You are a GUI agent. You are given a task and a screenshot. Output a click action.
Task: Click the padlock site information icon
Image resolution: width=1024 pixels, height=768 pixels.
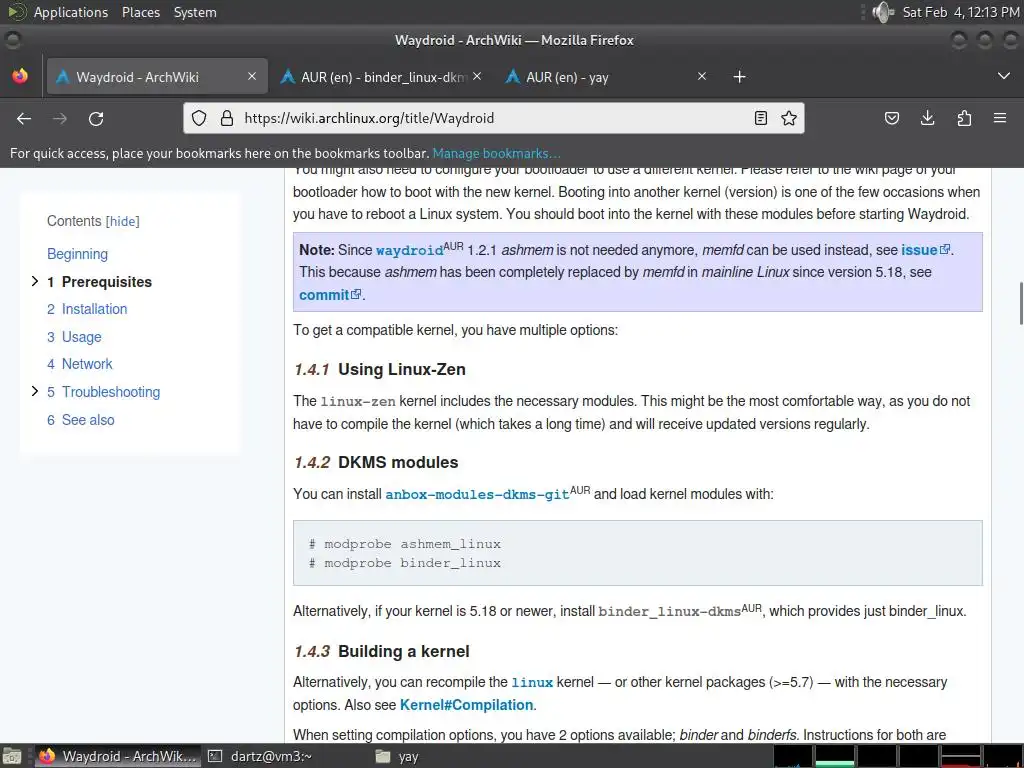click(227, 118)
